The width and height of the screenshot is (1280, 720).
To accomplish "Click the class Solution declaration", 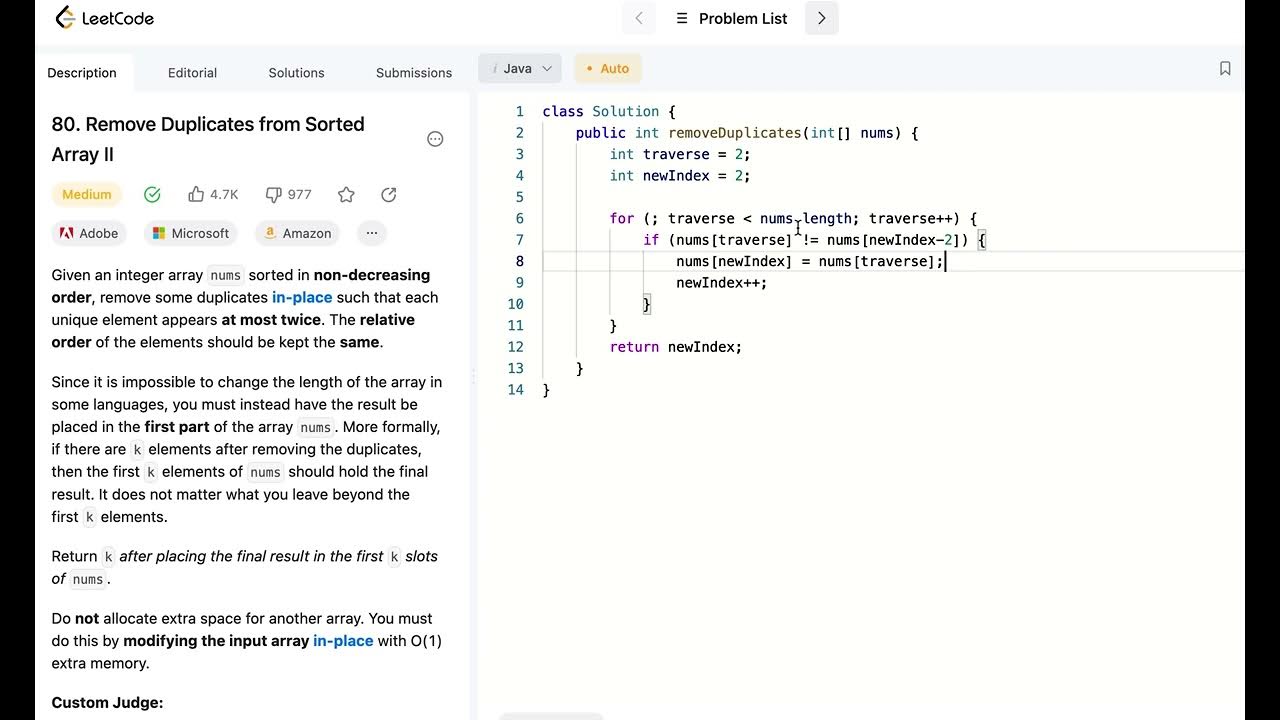I will point(609,112).
